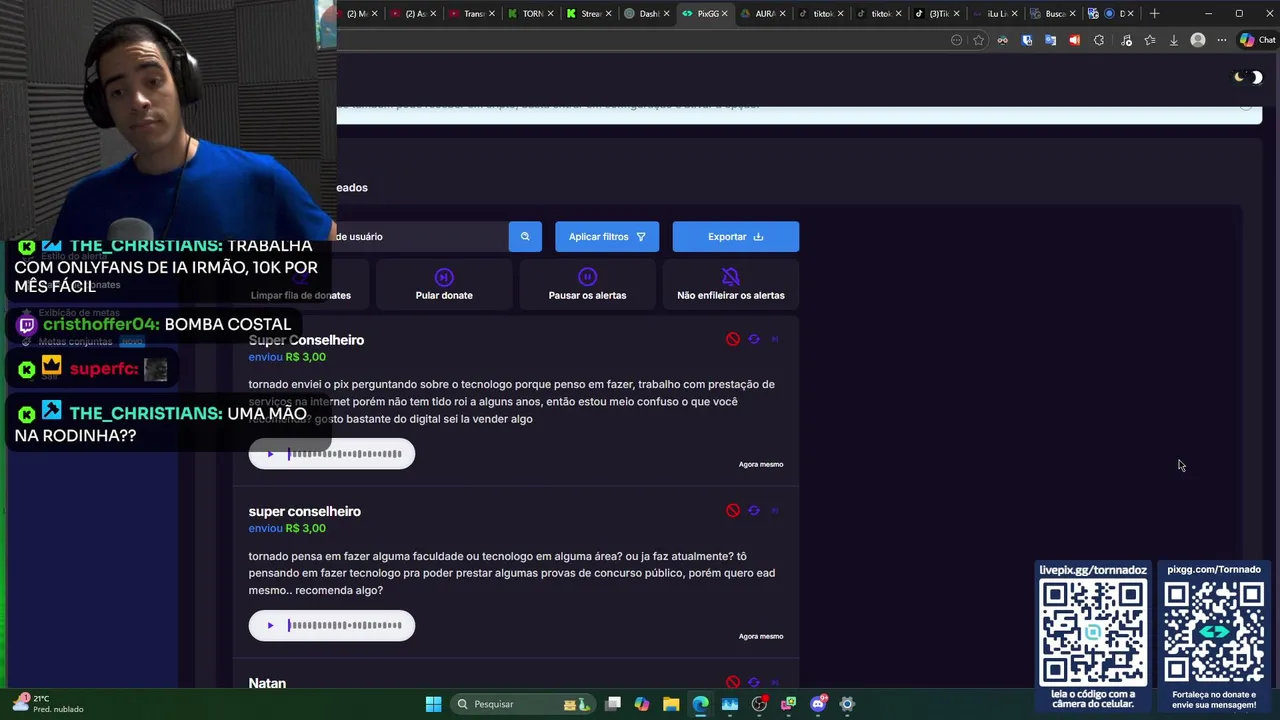The width and height of the screenshot is (1280, 720).
Task: Block the second super conselheiro donation (red icon)
Action: click(x=733, y=510)
